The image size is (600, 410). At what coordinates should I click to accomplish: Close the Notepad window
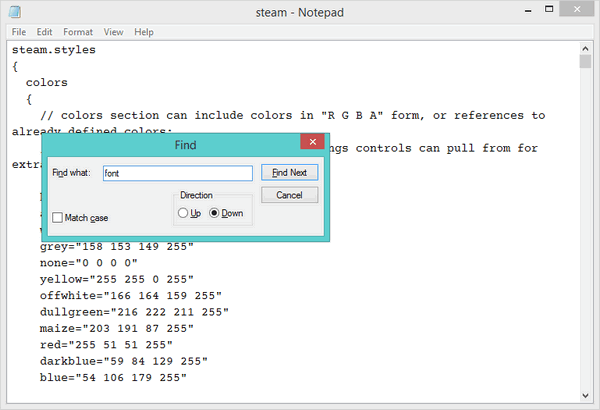point(577,9)
